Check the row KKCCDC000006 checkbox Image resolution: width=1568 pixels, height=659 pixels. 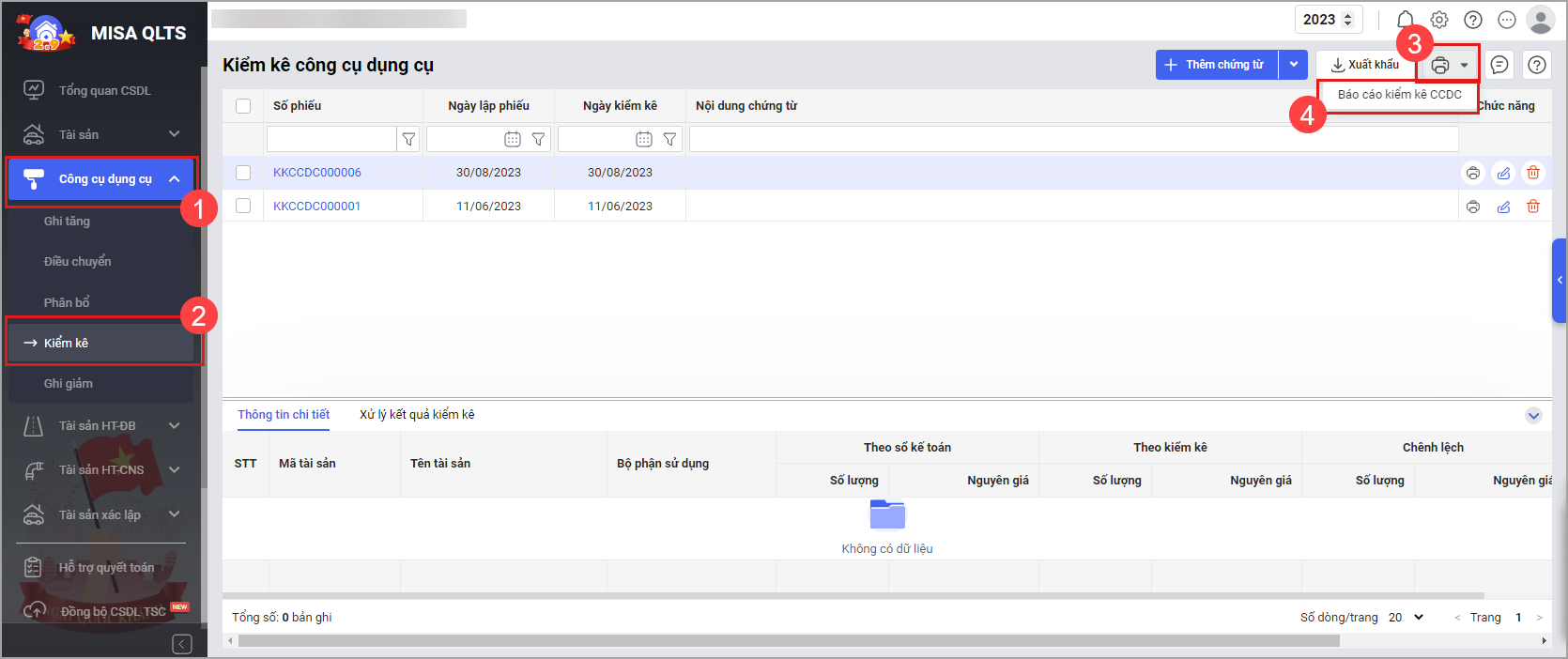pos(243,173)
